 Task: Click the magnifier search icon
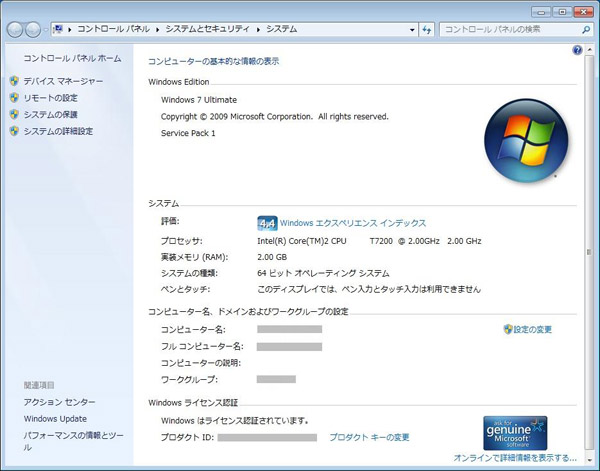[586, 29]
